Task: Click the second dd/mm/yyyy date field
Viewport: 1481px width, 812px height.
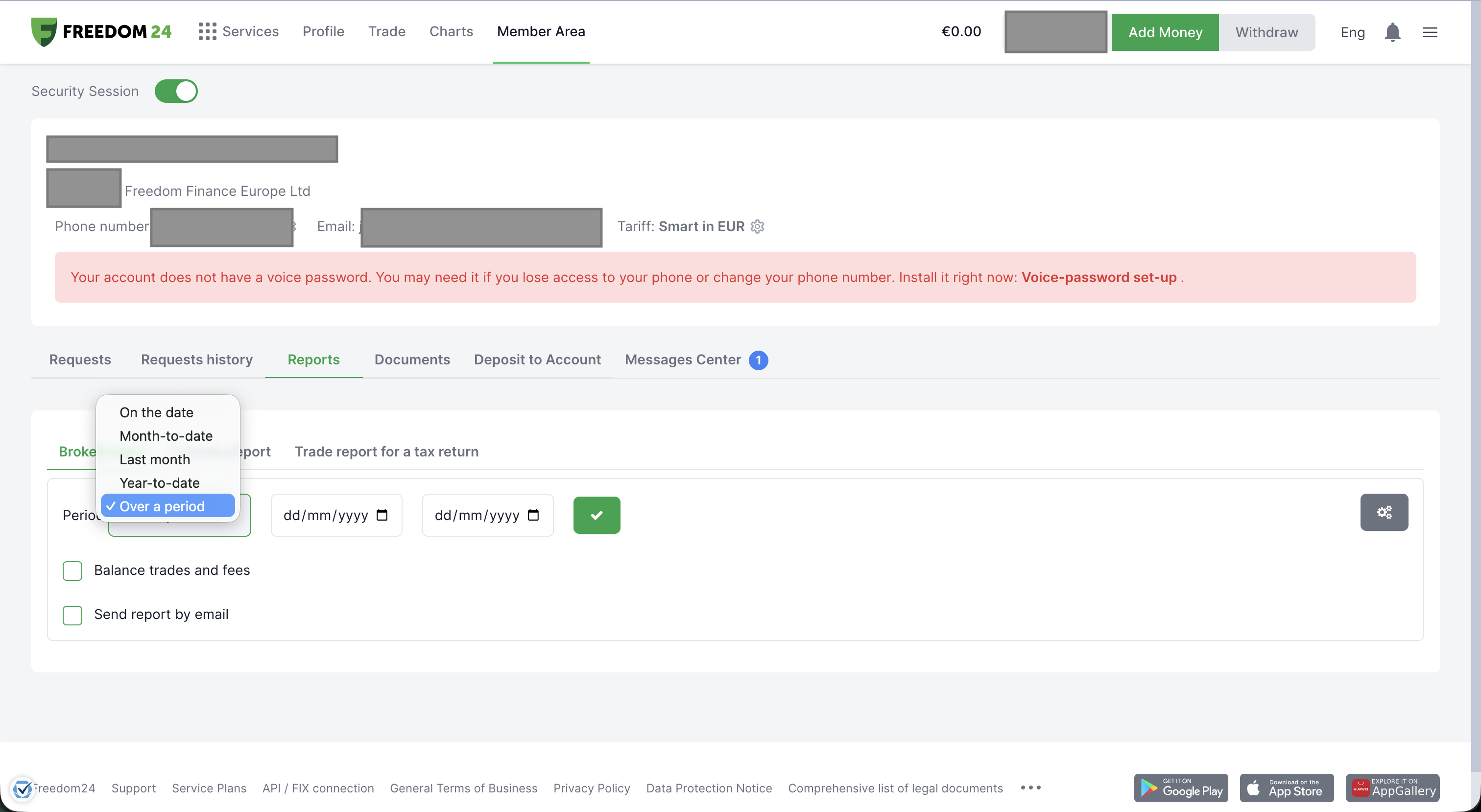Action: 487,515
